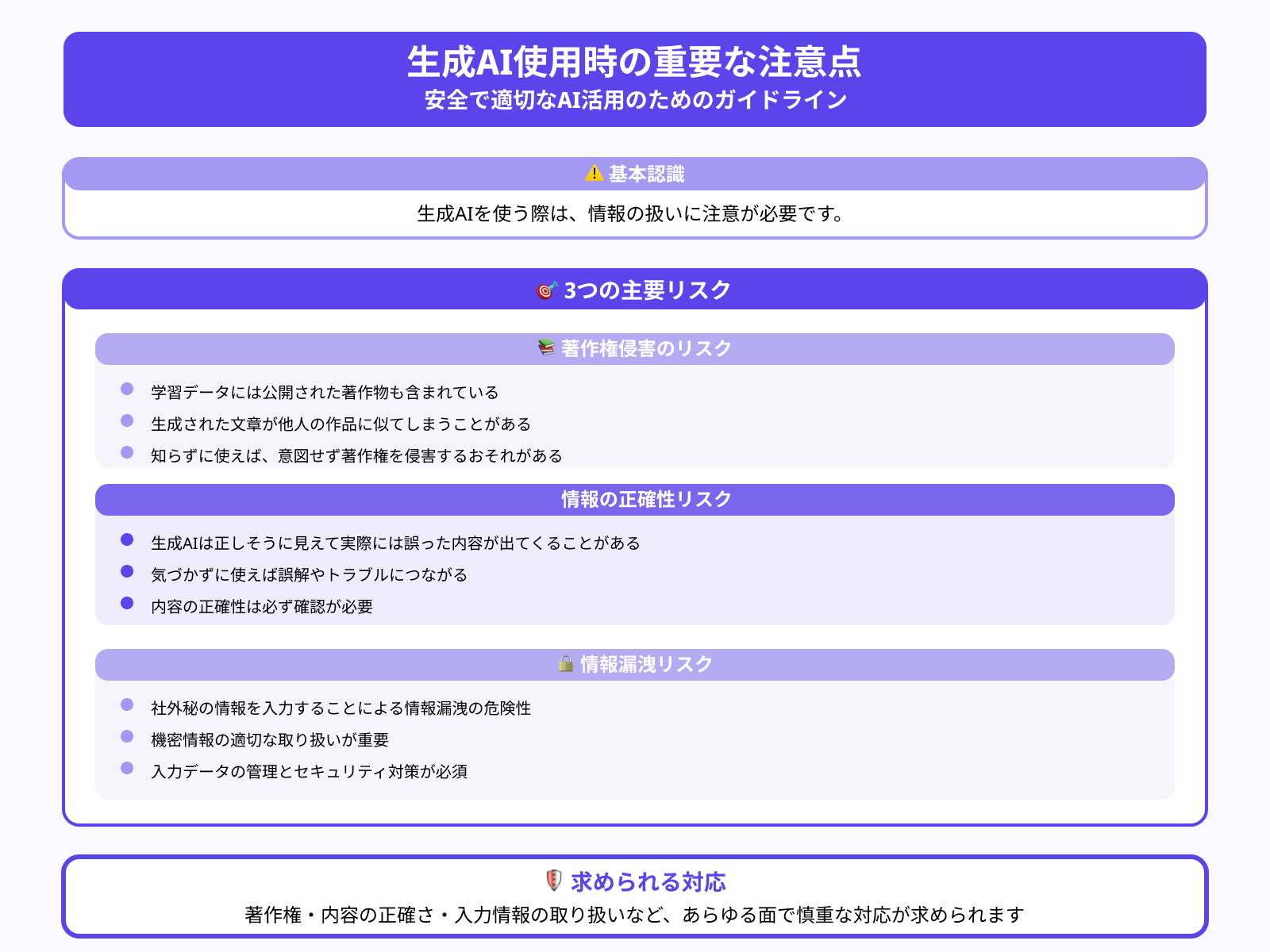The width and height of the screenshot is (1270, 952).
Task: Click the bullet dot before 生成された文章が他人の作品
Action: click(127, 420)
